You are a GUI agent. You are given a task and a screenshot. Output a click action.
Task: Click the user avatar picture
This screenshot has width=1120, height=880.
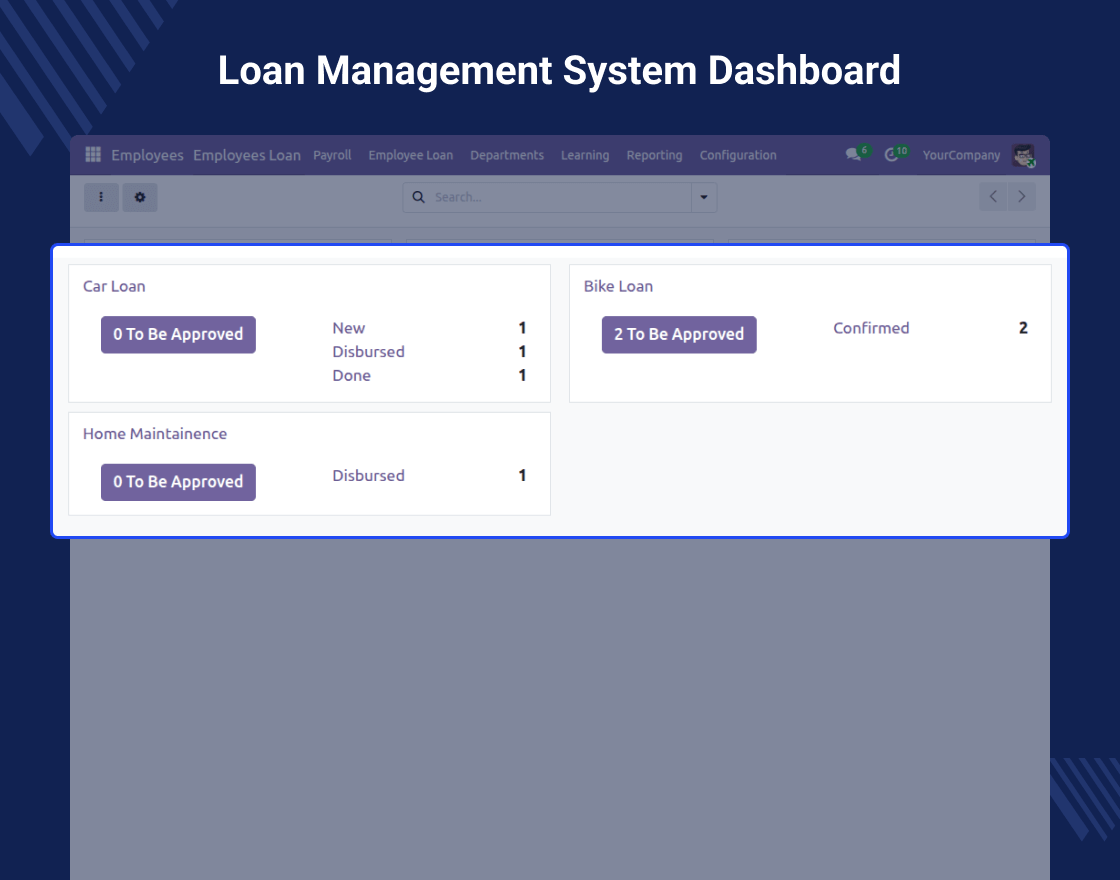(1024, 155)
